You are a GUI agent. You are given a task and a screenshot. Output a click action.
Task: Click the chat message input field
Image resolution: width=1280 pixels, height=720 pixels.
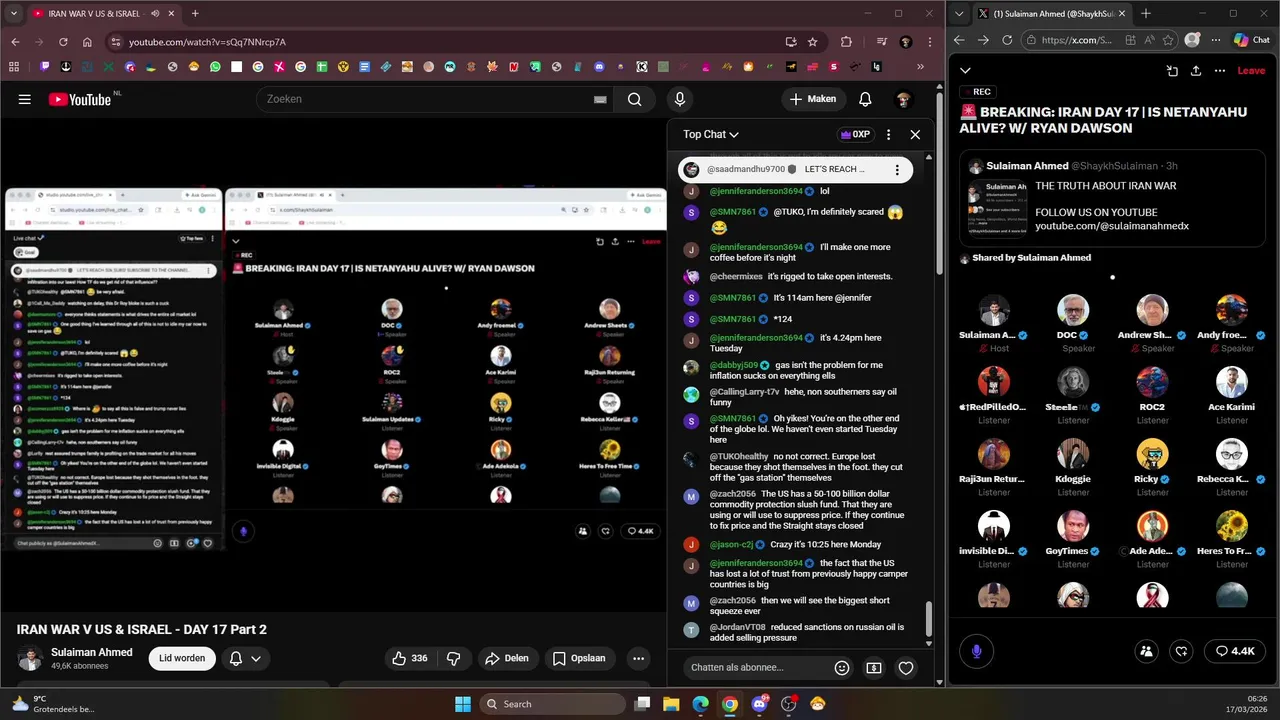pyautogui.click(x=758, y=668)
